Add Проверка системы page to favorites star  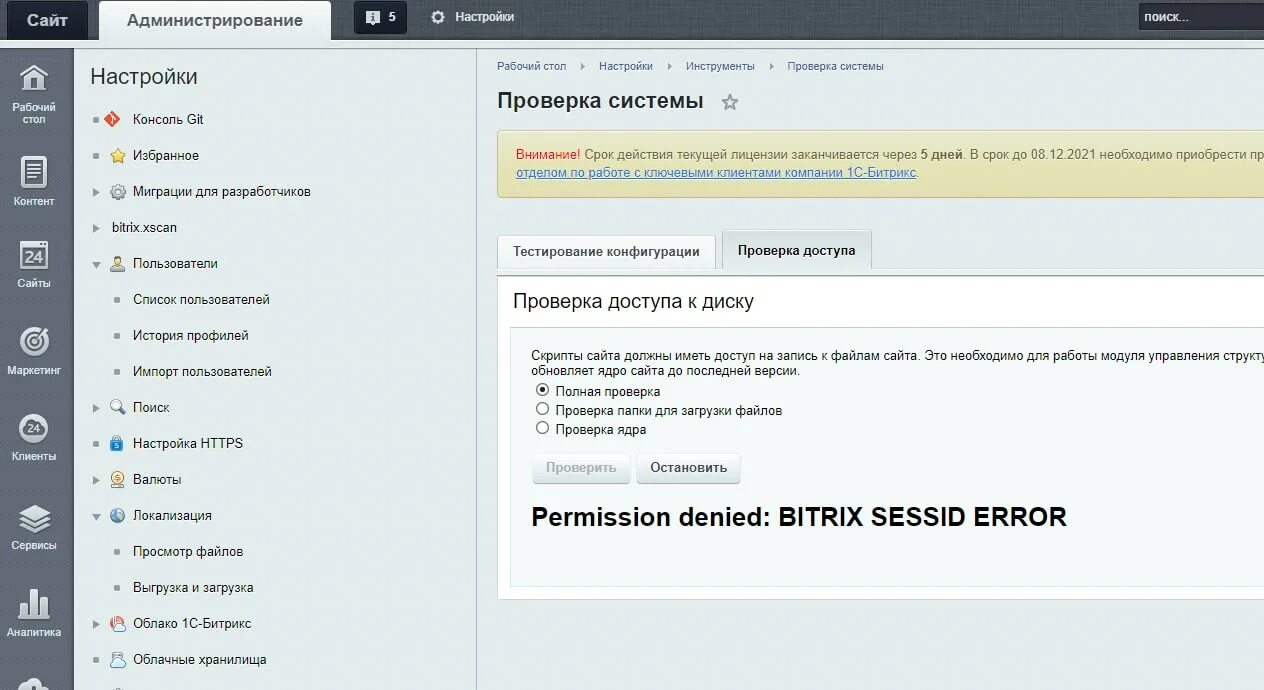click(730, 102)
